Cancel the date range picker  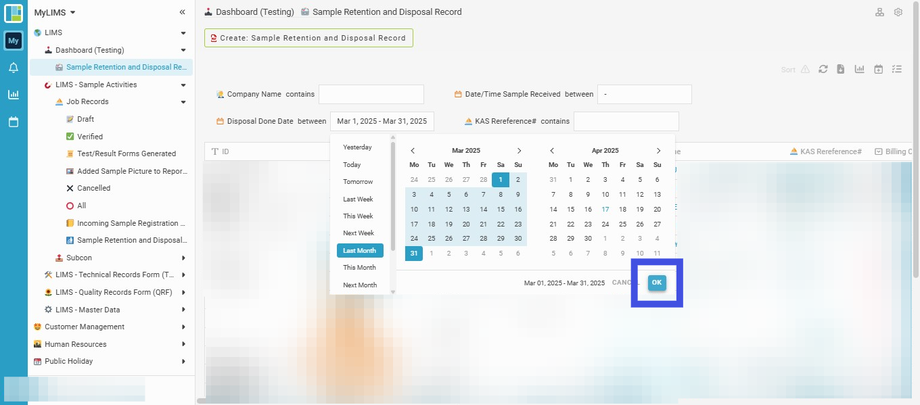click(625, 283)
